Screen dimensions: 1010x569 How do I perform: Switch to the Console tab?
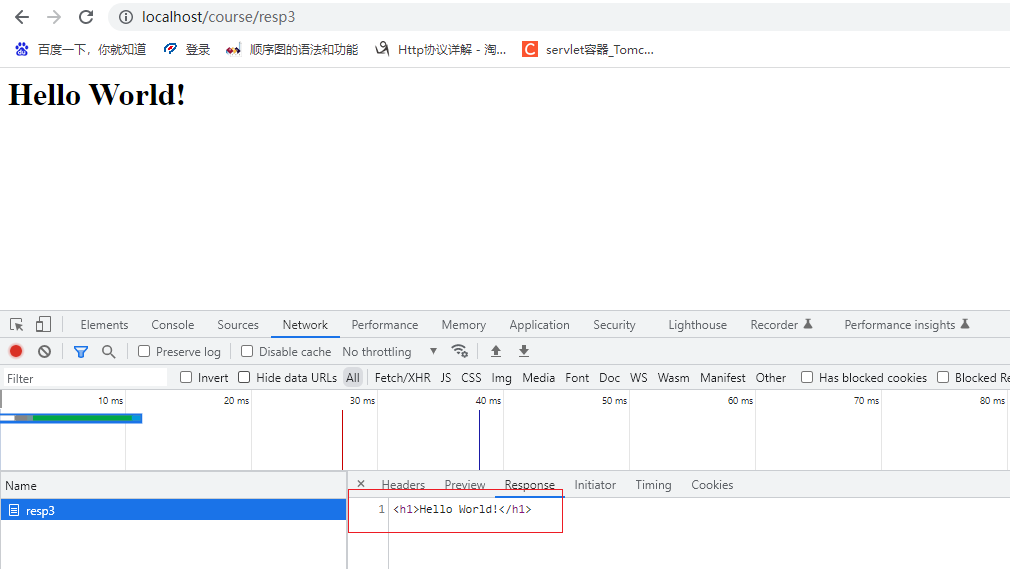(x=172, y=325)
